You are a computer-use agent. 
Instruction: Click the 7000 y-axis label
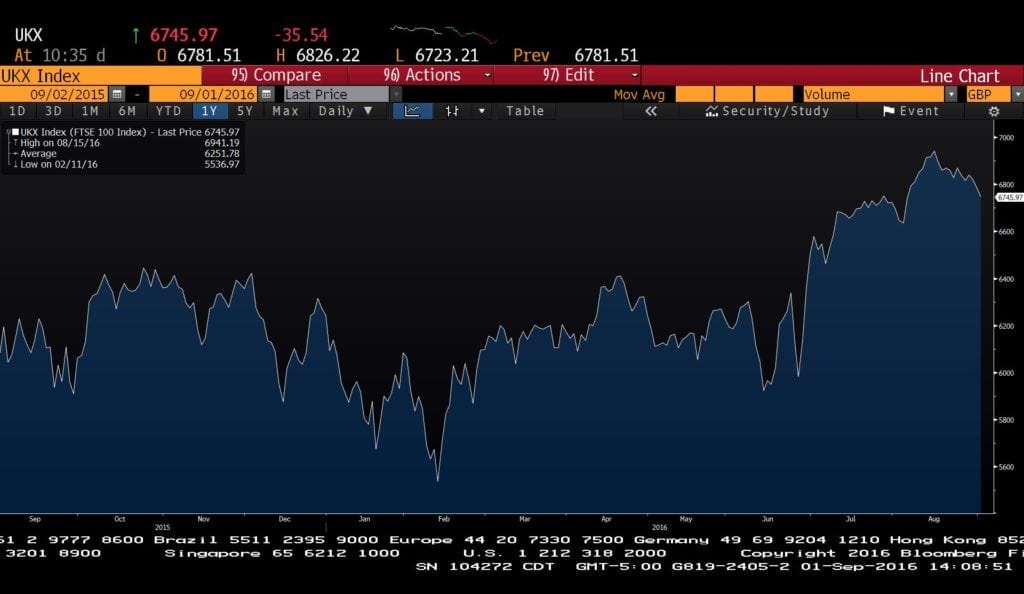pyautogui.click(x=1006, y=138)
